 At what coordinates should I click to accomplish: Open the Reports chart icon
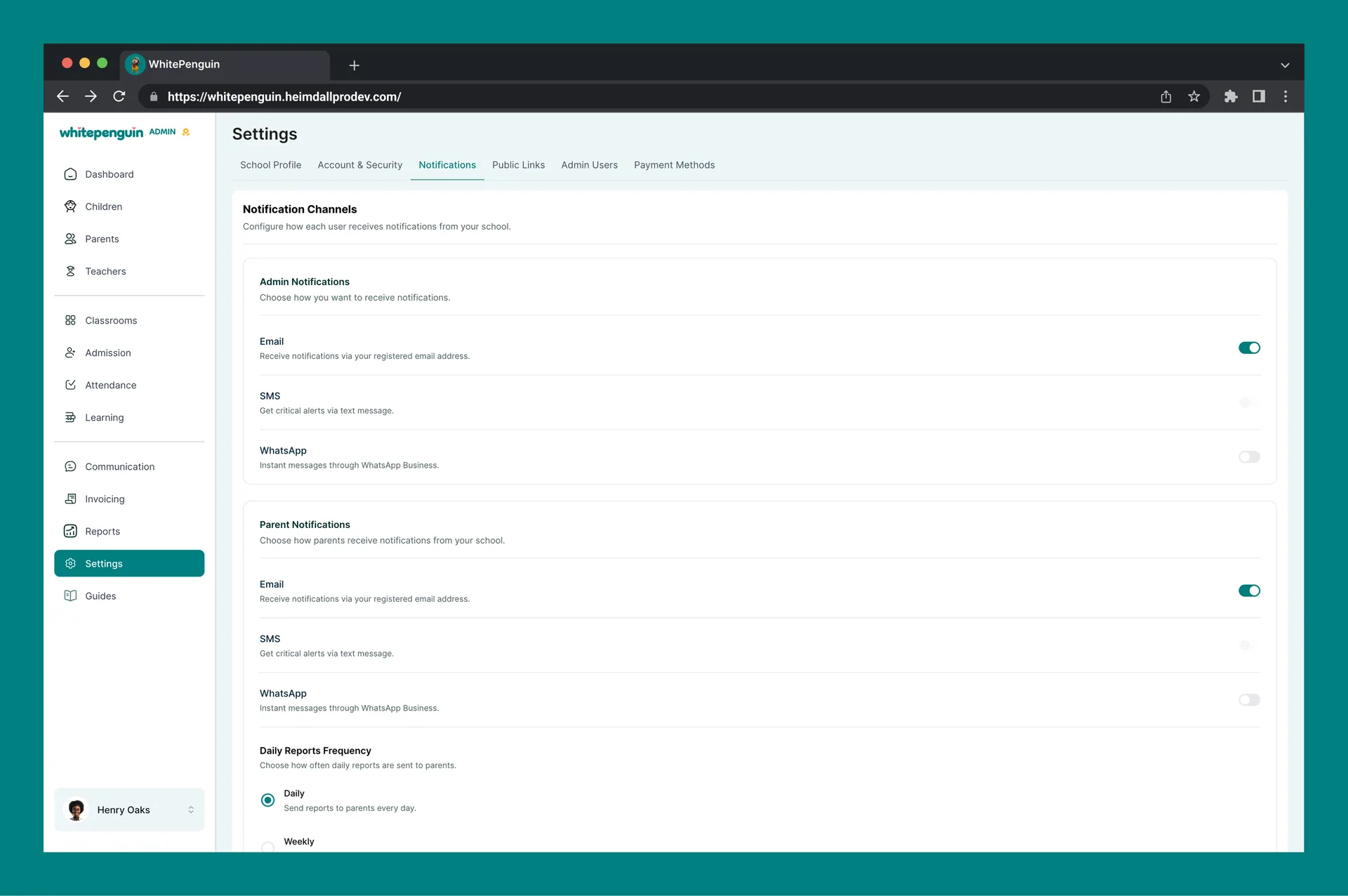[x=70, y=531]
